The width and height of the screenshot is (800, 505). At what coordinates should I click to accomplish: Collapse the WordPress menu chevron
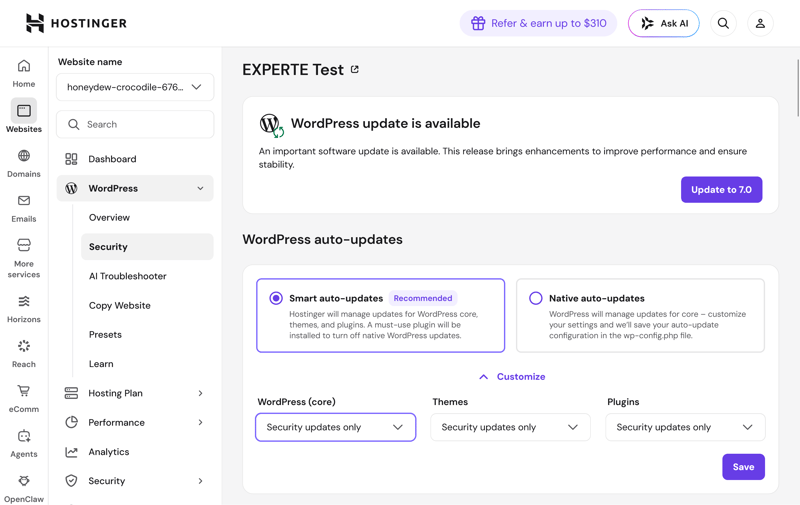tap(201, 188)
